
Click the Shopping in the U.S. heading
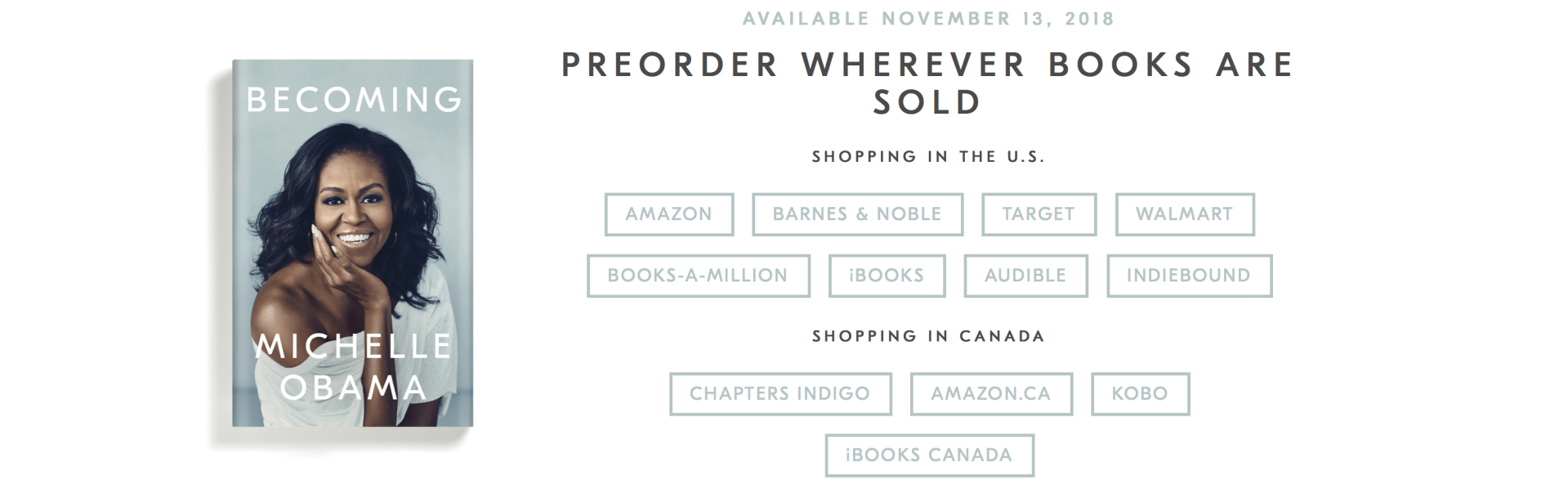pos(928,156)
